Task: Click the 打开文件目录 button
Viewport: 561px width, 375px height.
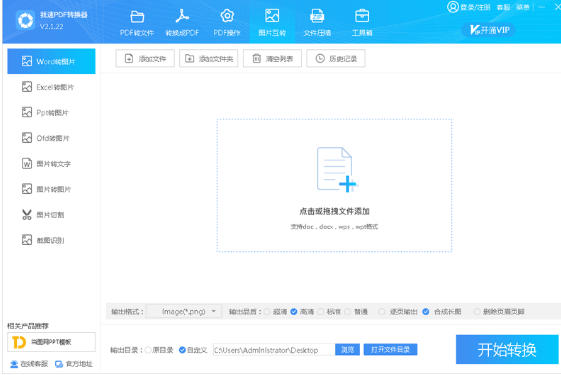Action: point(390,350)
